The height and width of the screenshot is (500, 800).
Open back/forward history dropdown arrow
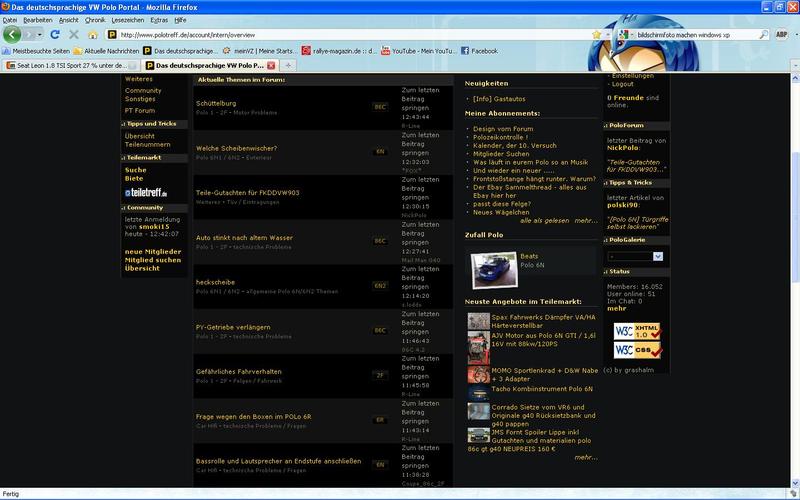[x=40, y=35]
